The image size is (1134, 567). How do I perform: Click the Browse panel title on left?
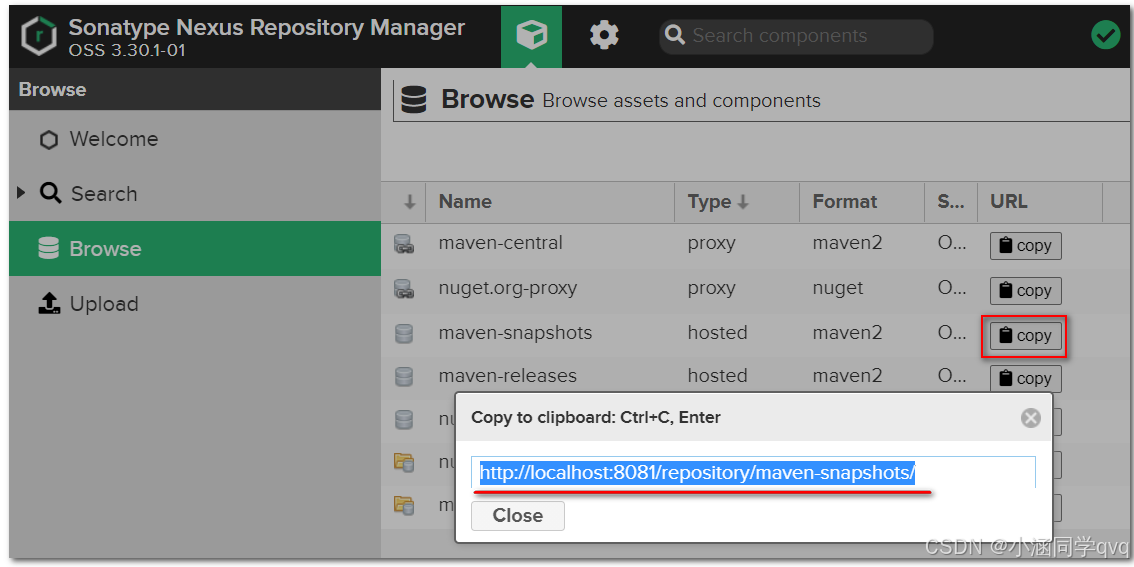52,90
